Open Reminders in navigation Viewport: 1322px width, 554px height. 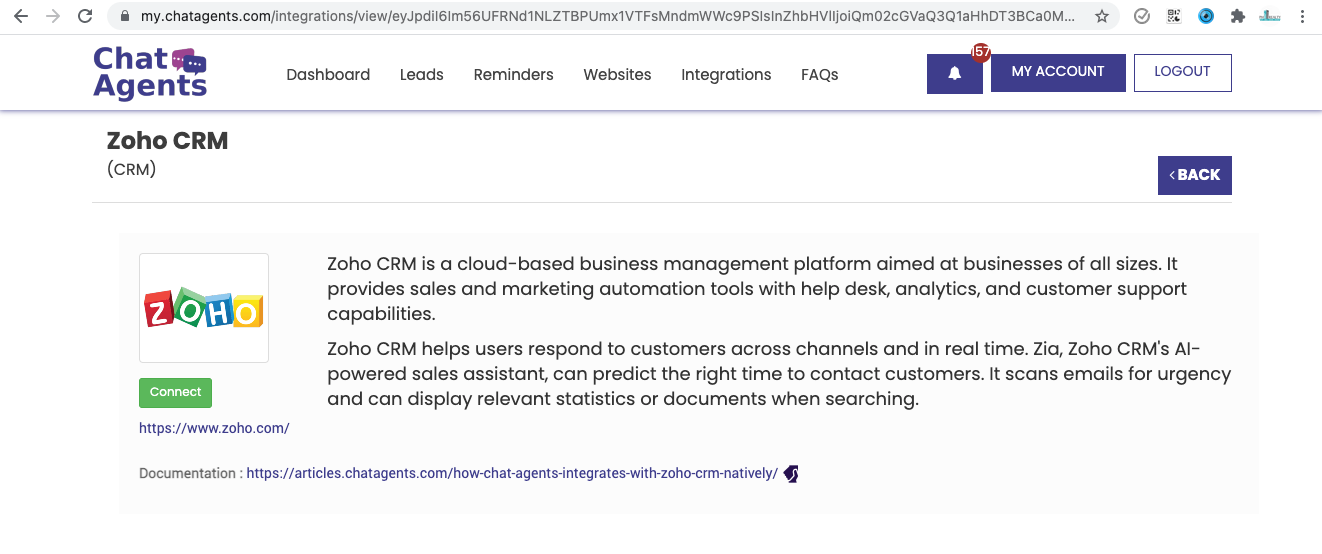click(x=514, y=75)
